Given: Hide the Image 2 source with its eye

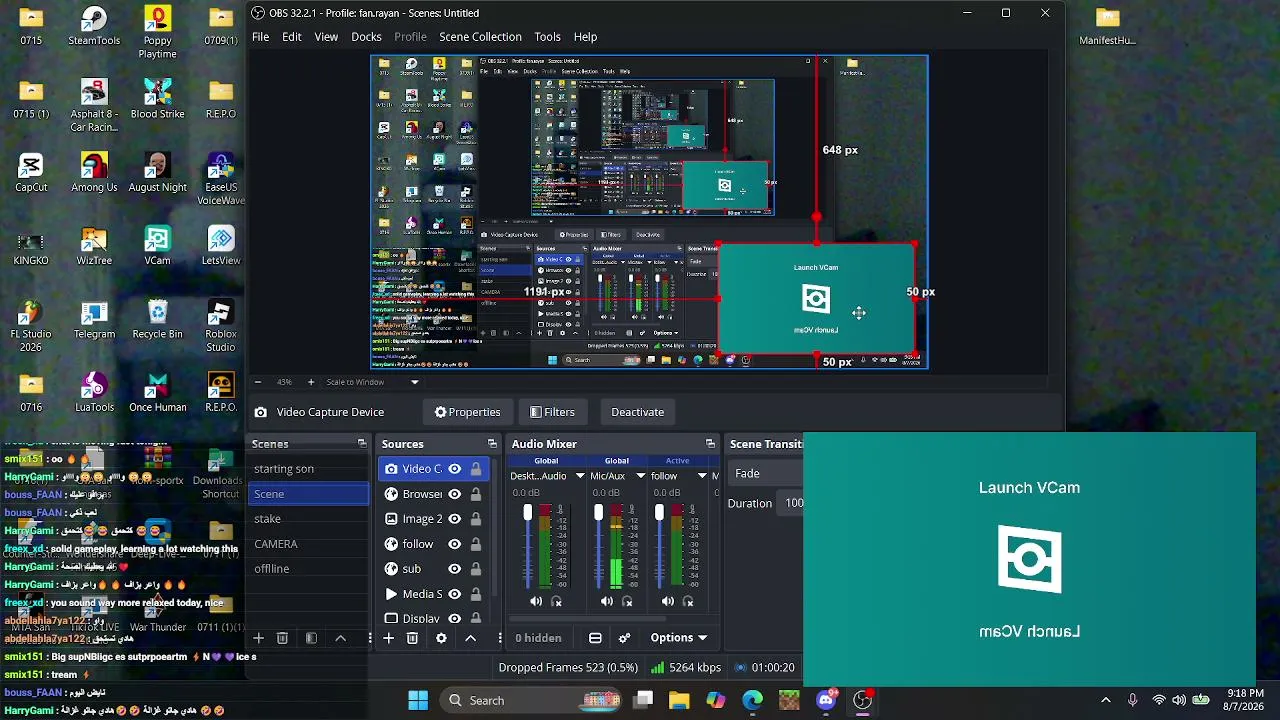Looking at the screenshot, I should coord(454,519).
